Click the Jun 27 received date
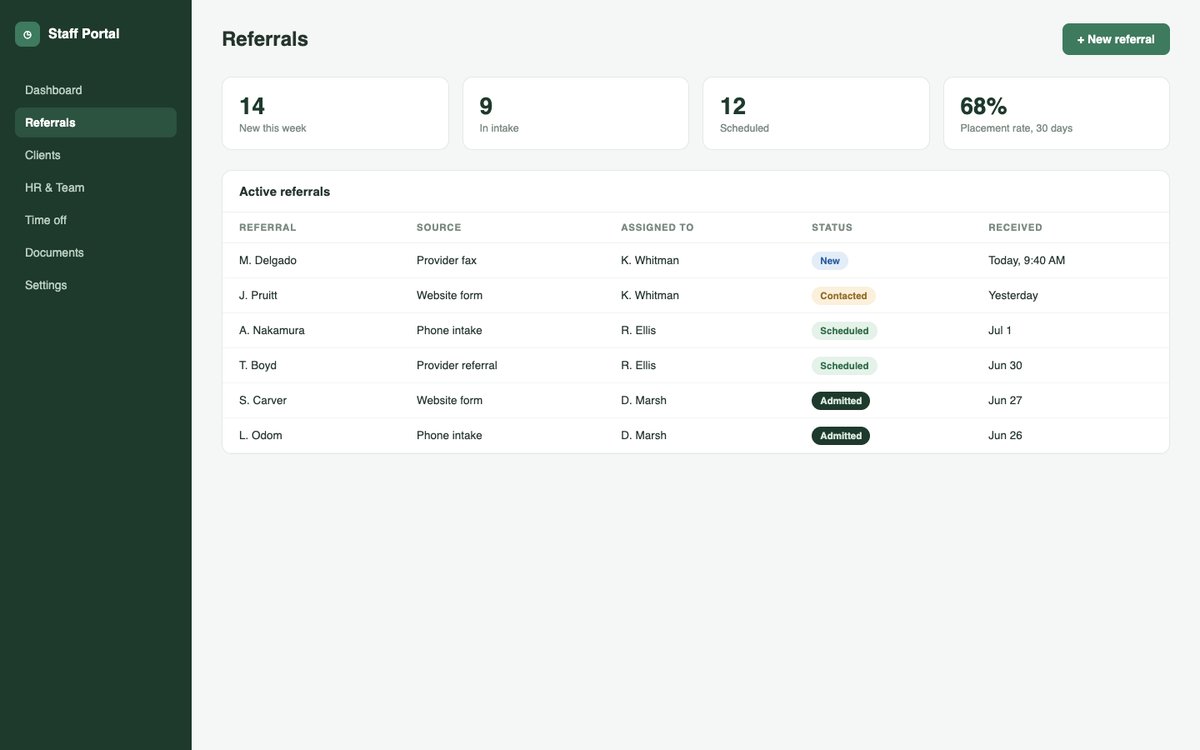Screen dimensions: 1200x750 (1006, 400)
